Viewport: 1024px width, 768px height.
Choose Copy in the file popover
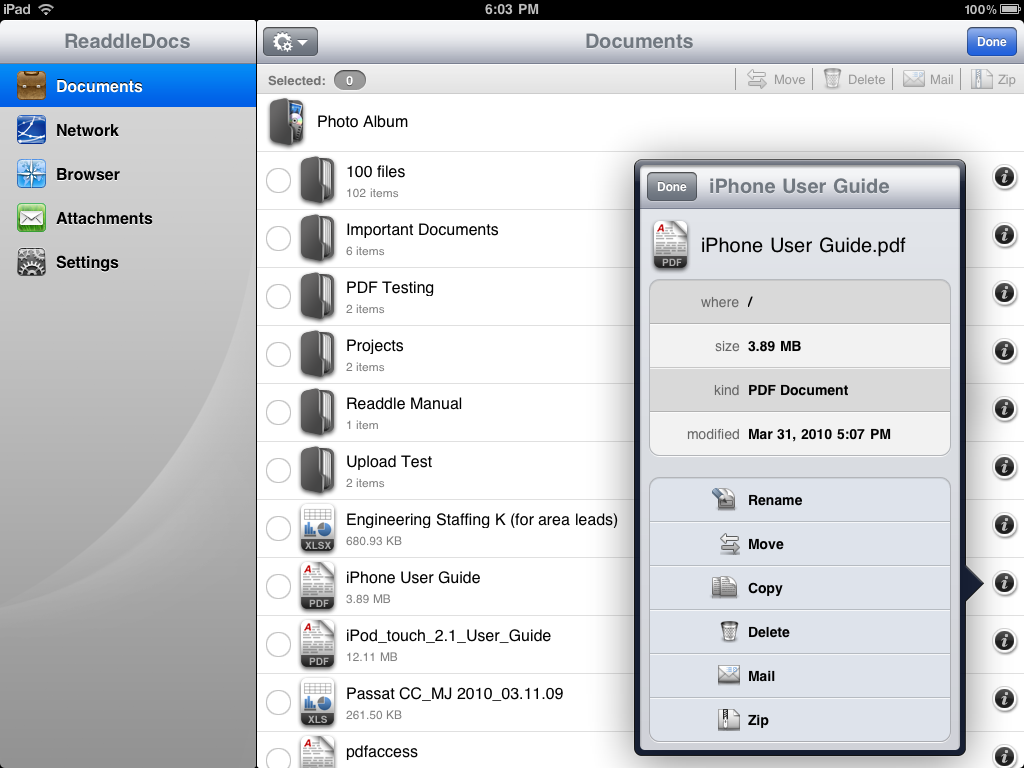(x=799, y=588)
